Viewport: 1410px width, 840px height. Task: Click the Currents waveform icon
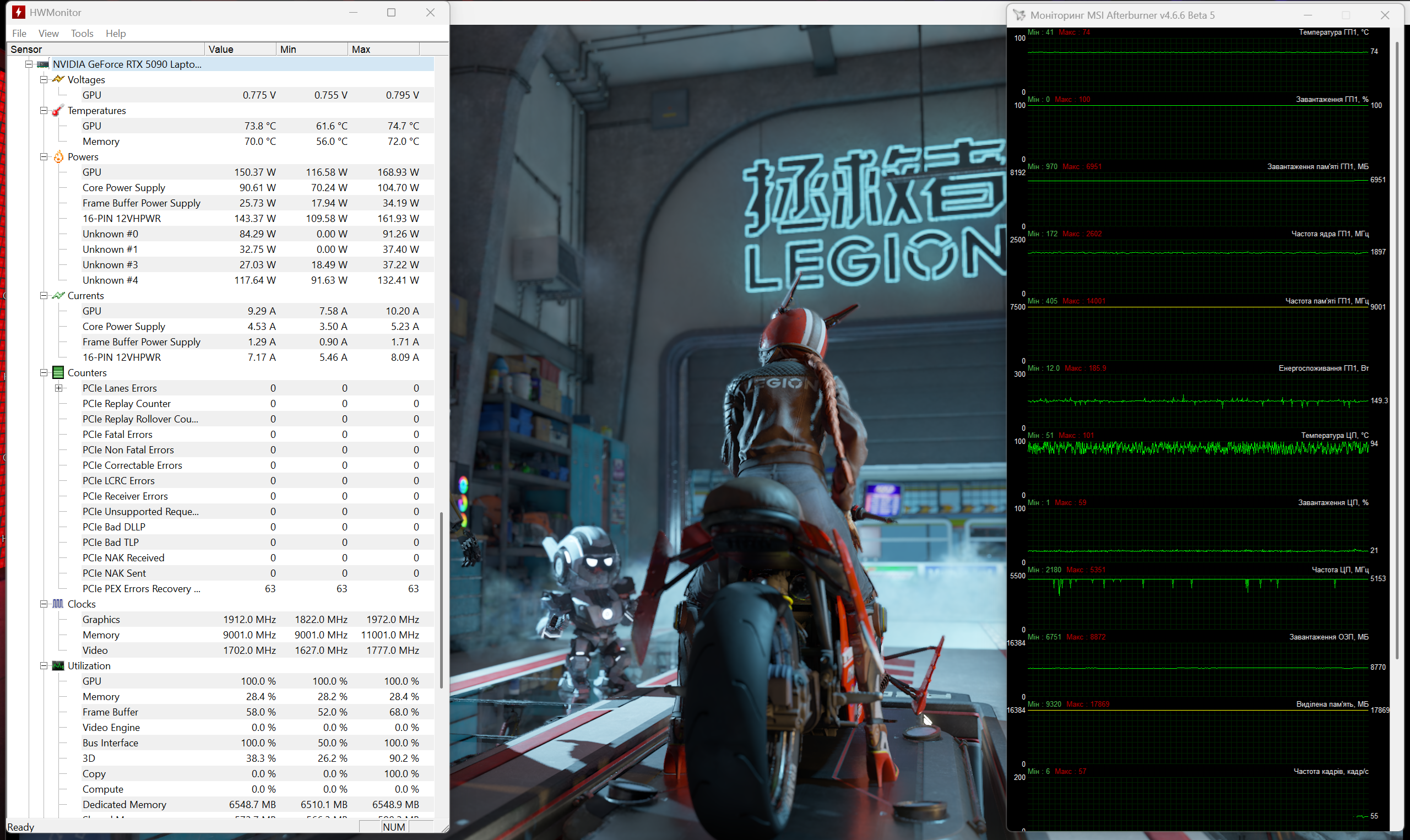pos(58,295)
